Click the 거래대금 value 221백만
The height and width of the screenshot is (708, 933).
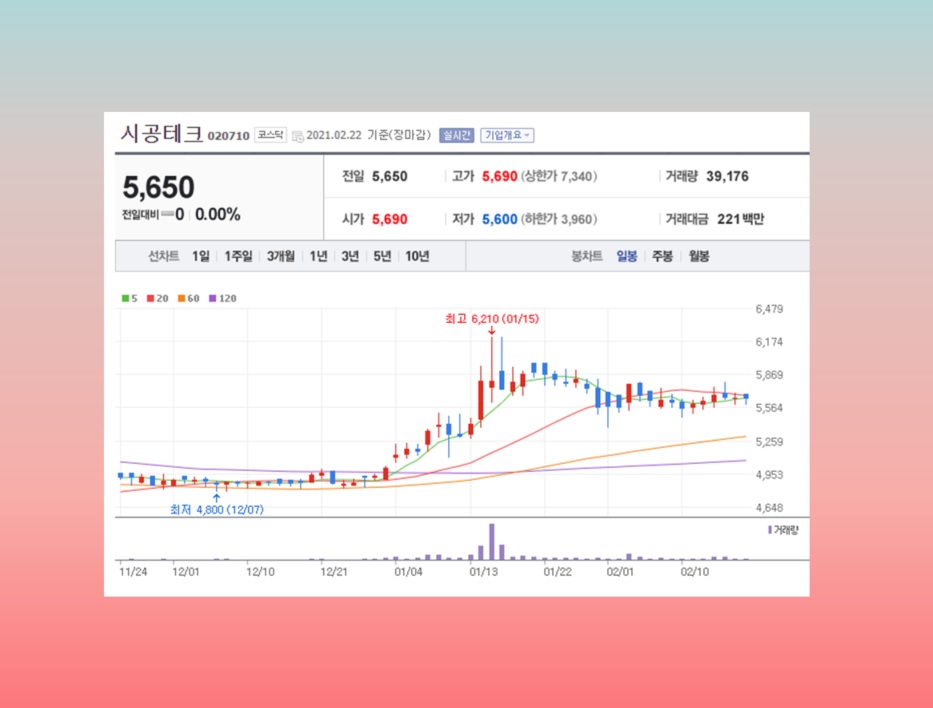pyautogui.click(x=740, y=220)
